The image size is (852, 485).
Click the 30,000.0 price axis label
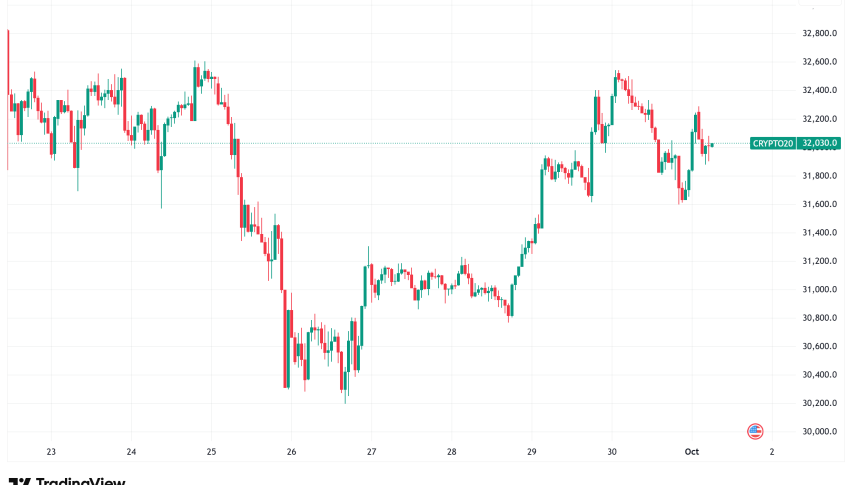[819, 432]
